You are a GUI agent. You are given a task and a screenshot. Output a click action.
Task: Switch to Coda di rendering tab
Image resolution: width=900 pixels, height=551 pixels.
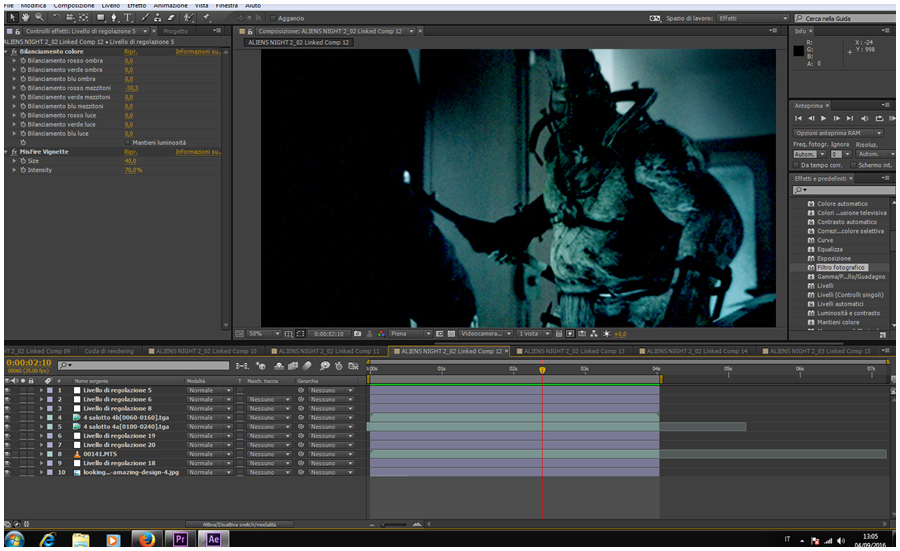click(x=109, y=351)
